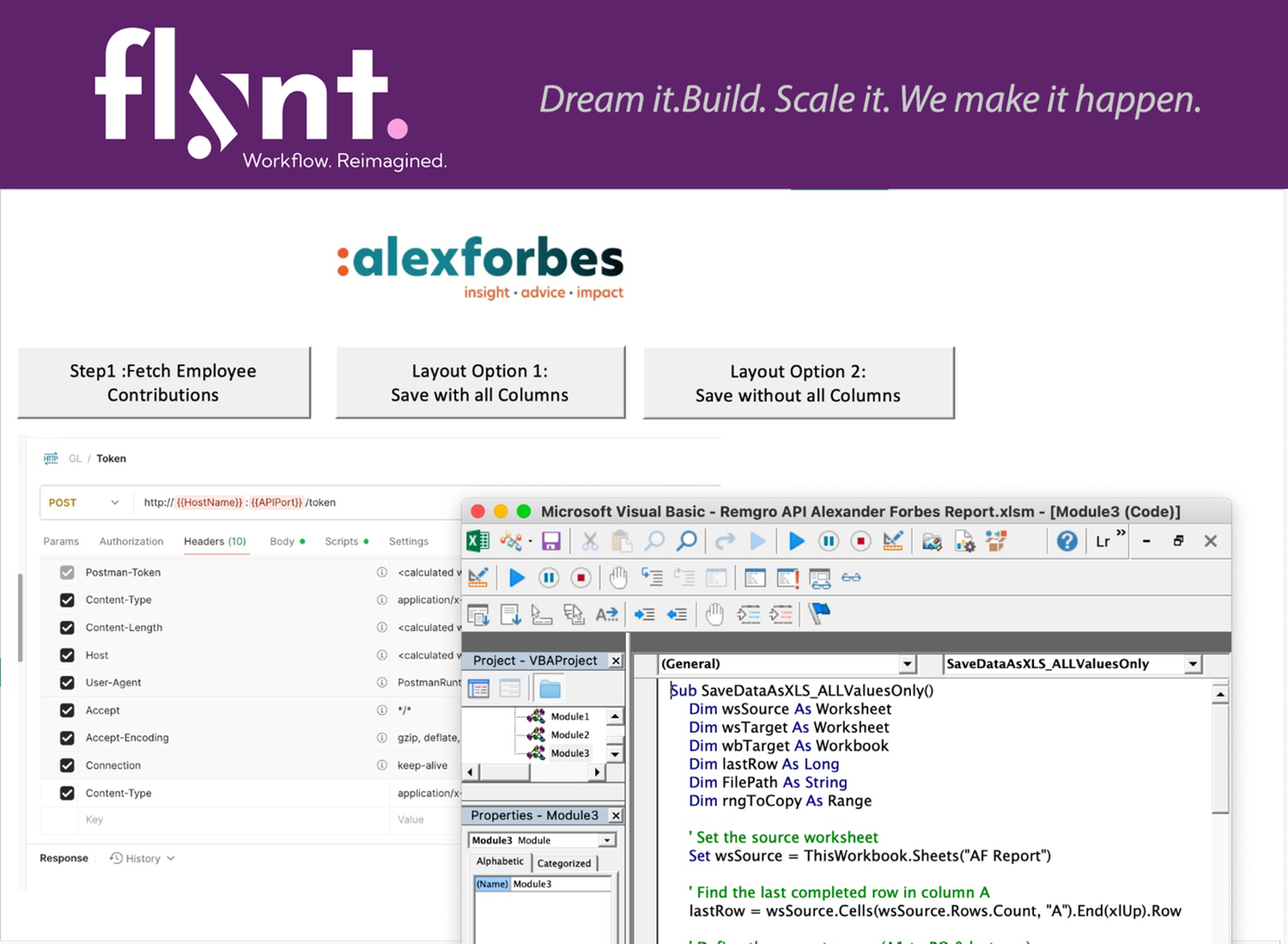Viewport: 1288px width, 944px height.
Task: Open the Watch Window icon
Action: pyautogui.click(x=819, y=578)
